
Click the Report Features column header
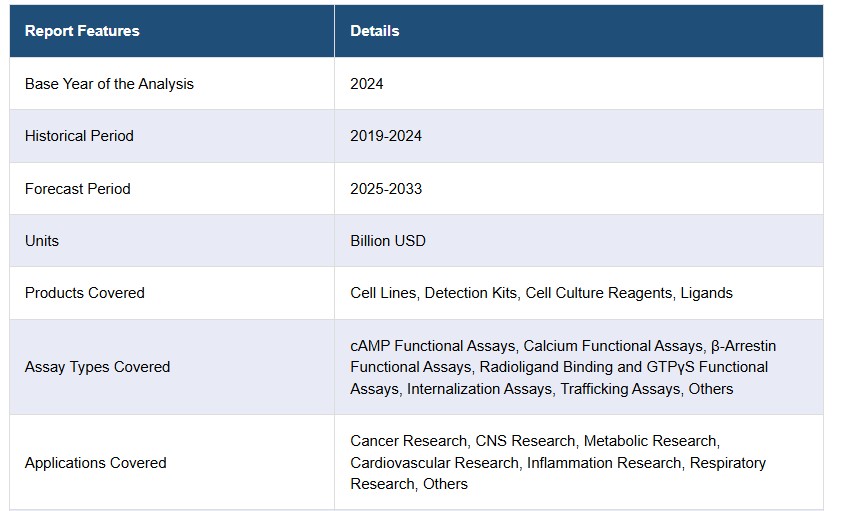tap(82, 31)
